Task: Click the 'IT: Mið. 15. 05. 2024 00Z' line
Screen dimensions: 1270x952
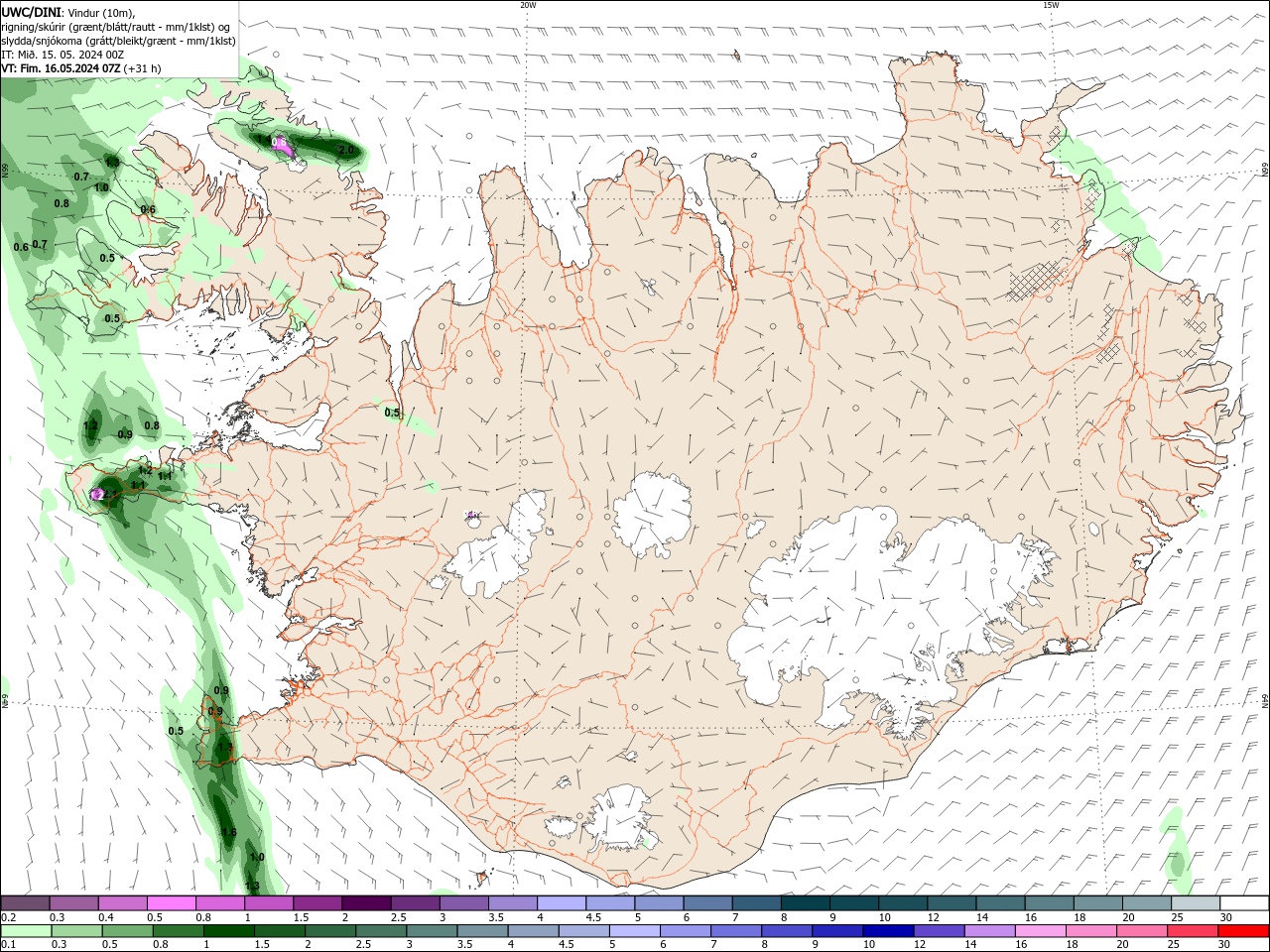Action: (x=63, y=55)
